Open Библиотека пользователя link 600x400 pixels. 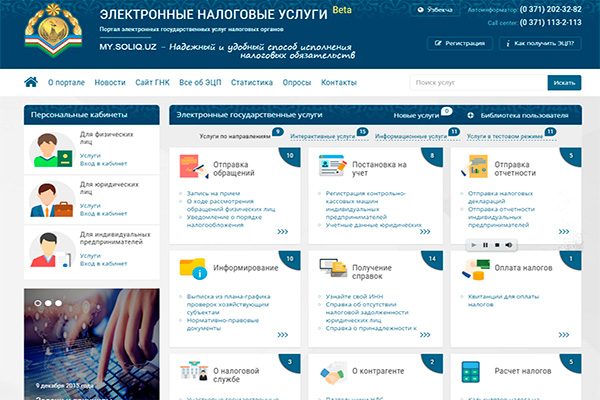click(x=524, y=115)
